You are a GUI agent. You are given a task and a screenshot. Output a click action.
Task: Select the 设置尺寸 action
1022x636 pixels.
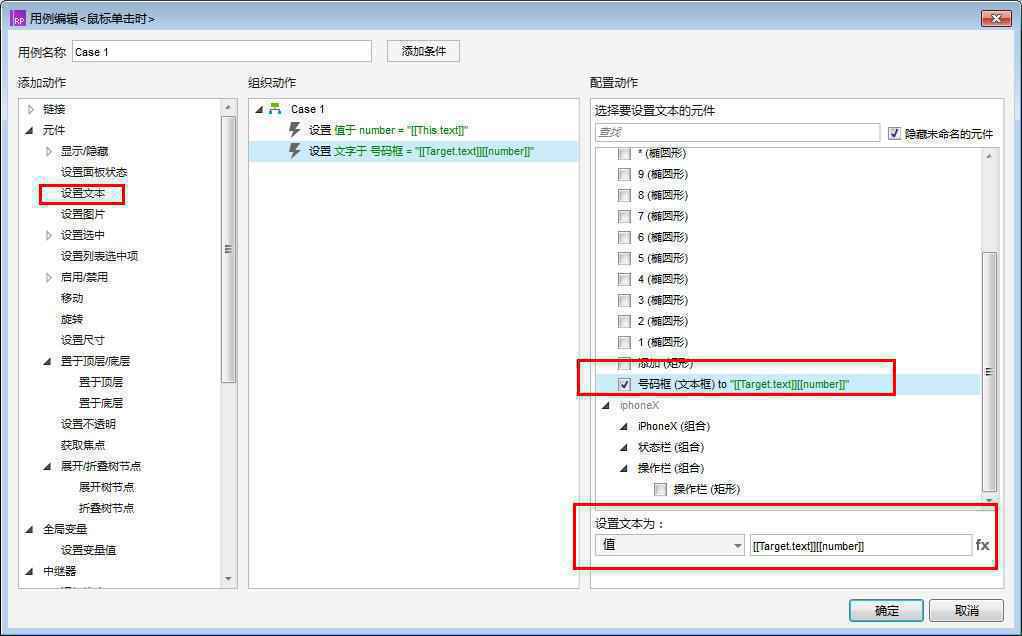tap(83, 340)
